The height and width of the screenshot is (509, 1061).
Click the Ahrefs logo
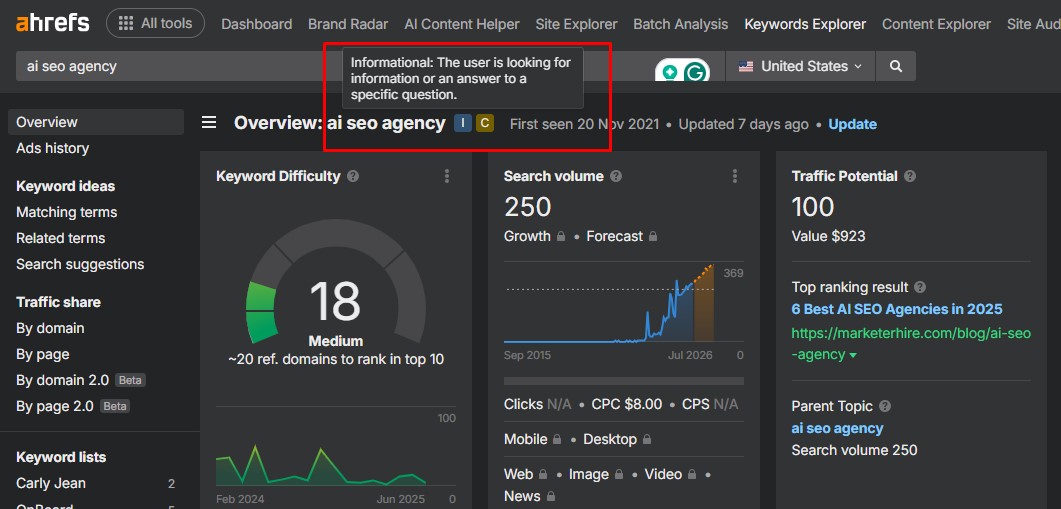point(52,23)
